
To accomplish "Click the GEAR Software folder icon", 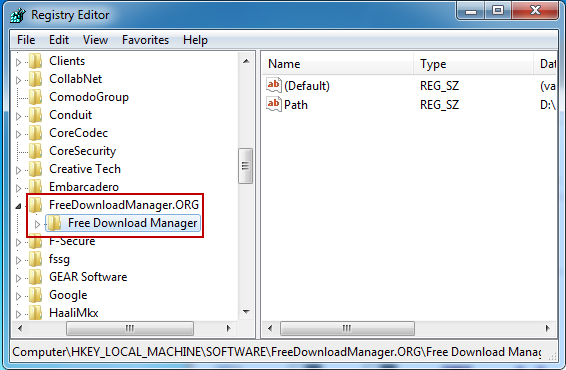I will coord(35,277).
